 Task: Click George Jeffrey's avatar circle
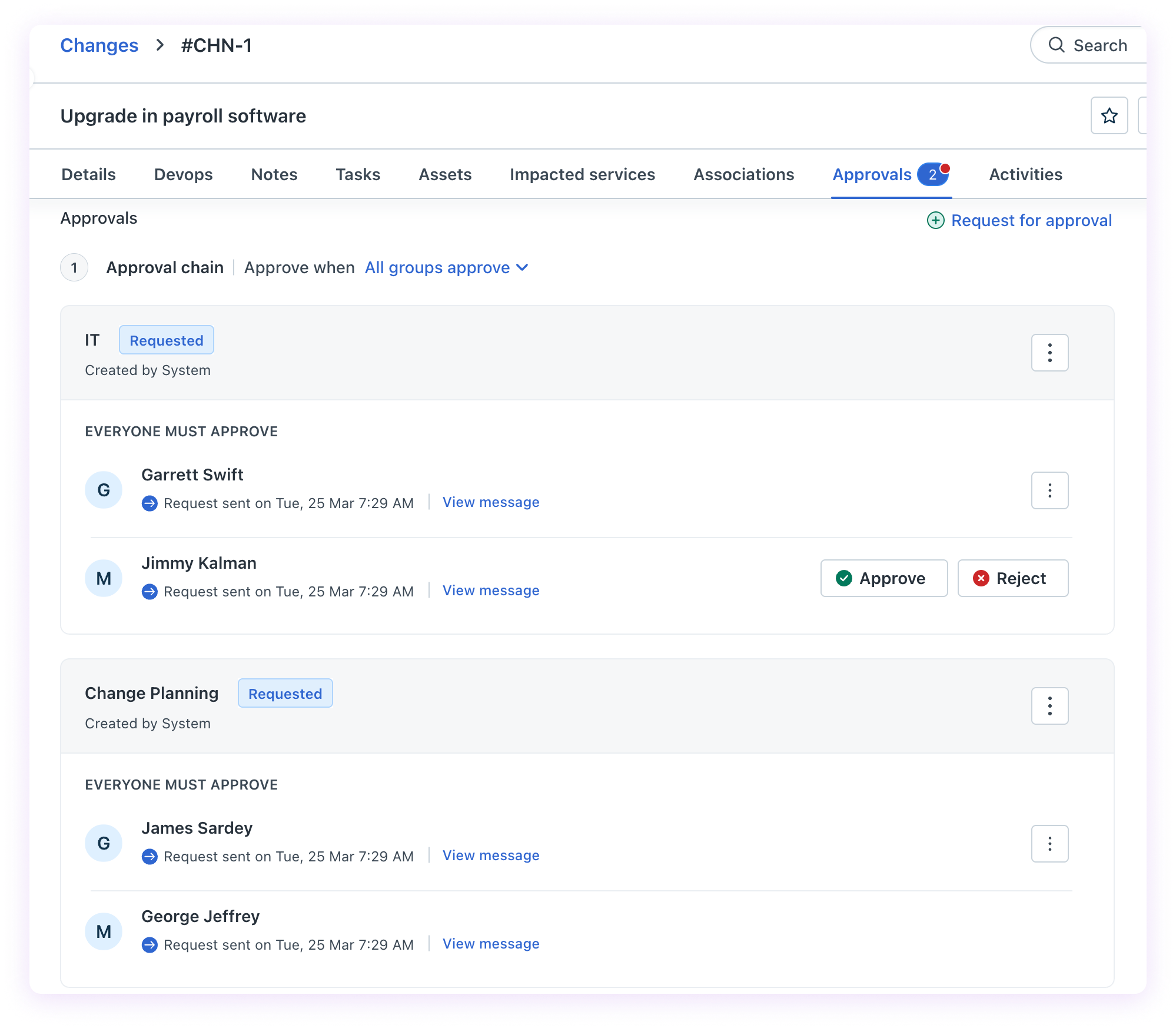[104, 931]
